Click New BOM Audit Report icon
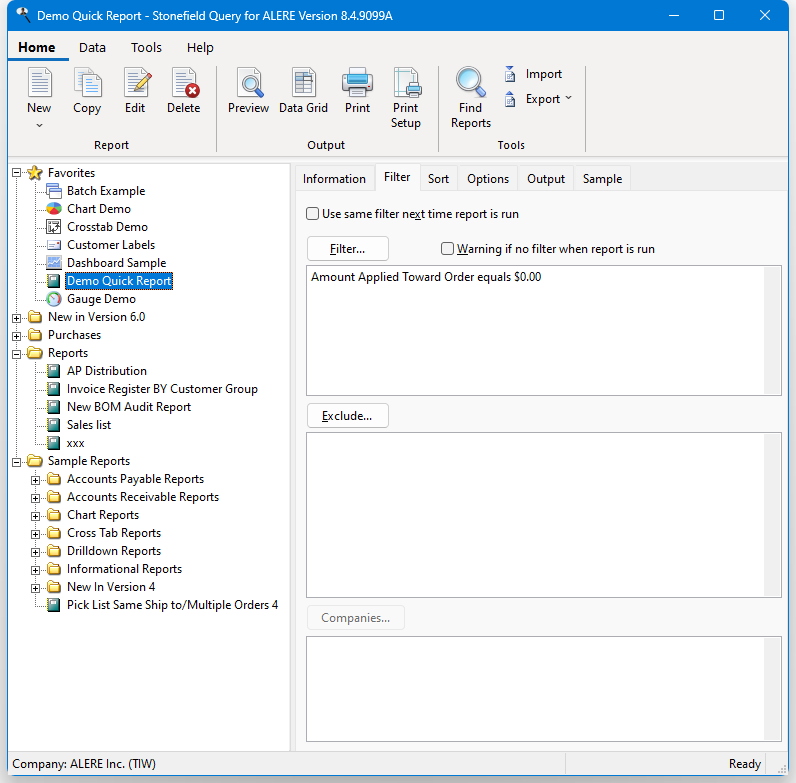 click(54, 407)
